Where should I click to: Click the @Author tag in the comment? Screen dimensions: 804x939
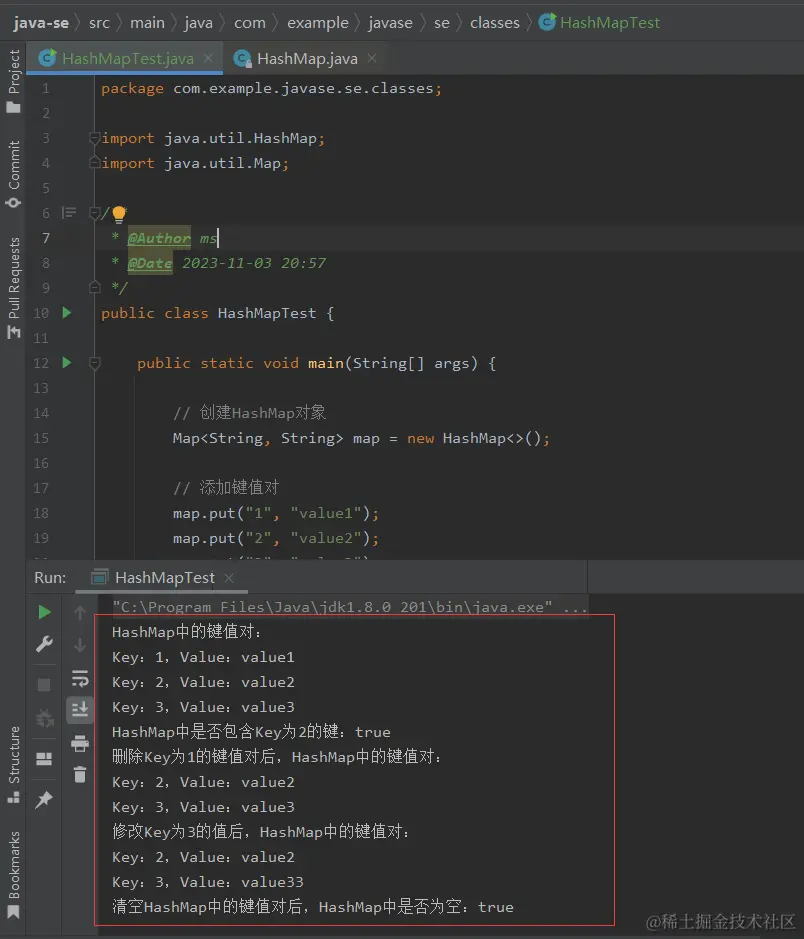[x=159, y=238]
